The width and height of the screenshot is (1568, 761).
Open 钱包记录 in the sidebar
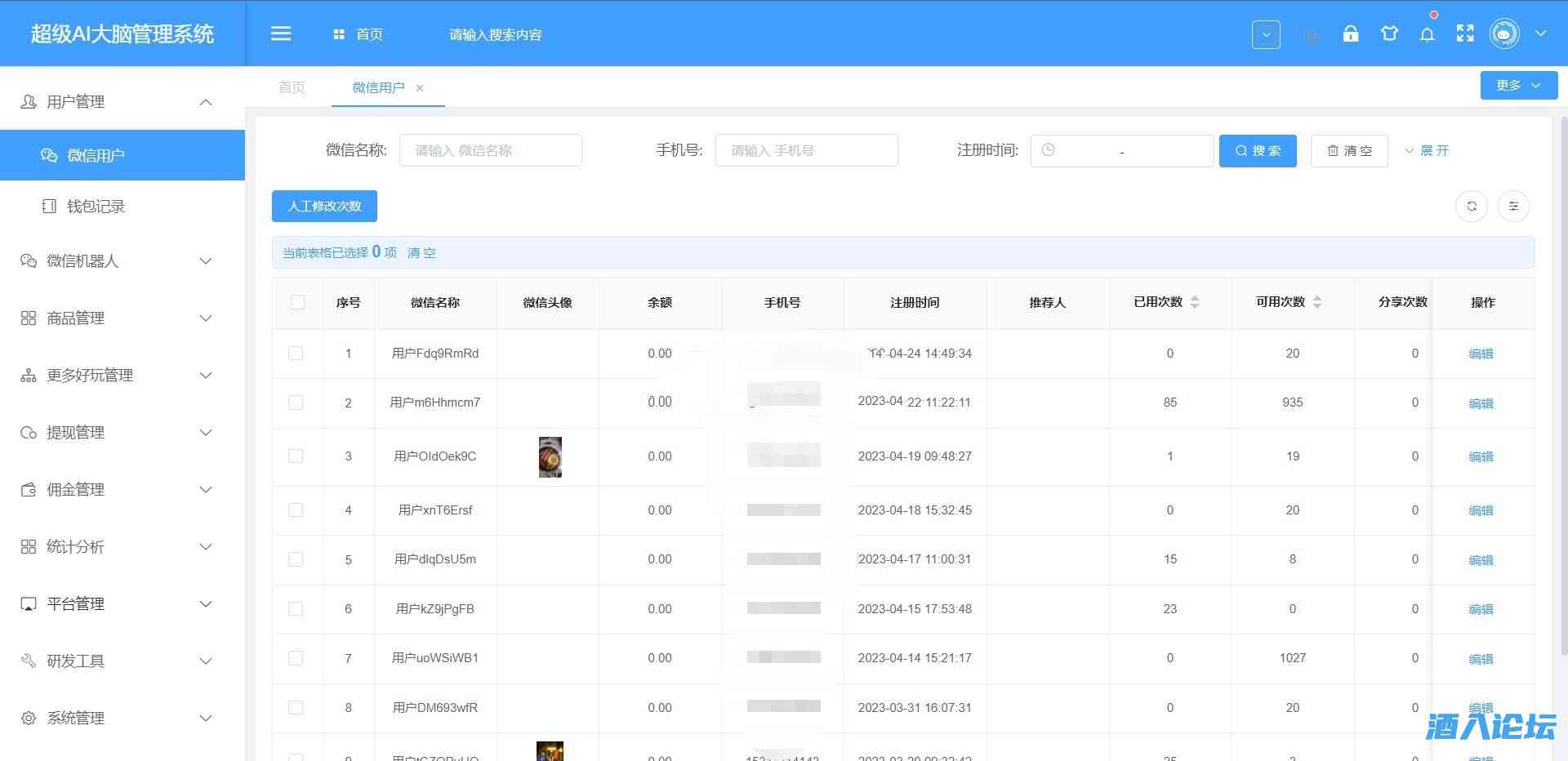click(x=96, y=207)
